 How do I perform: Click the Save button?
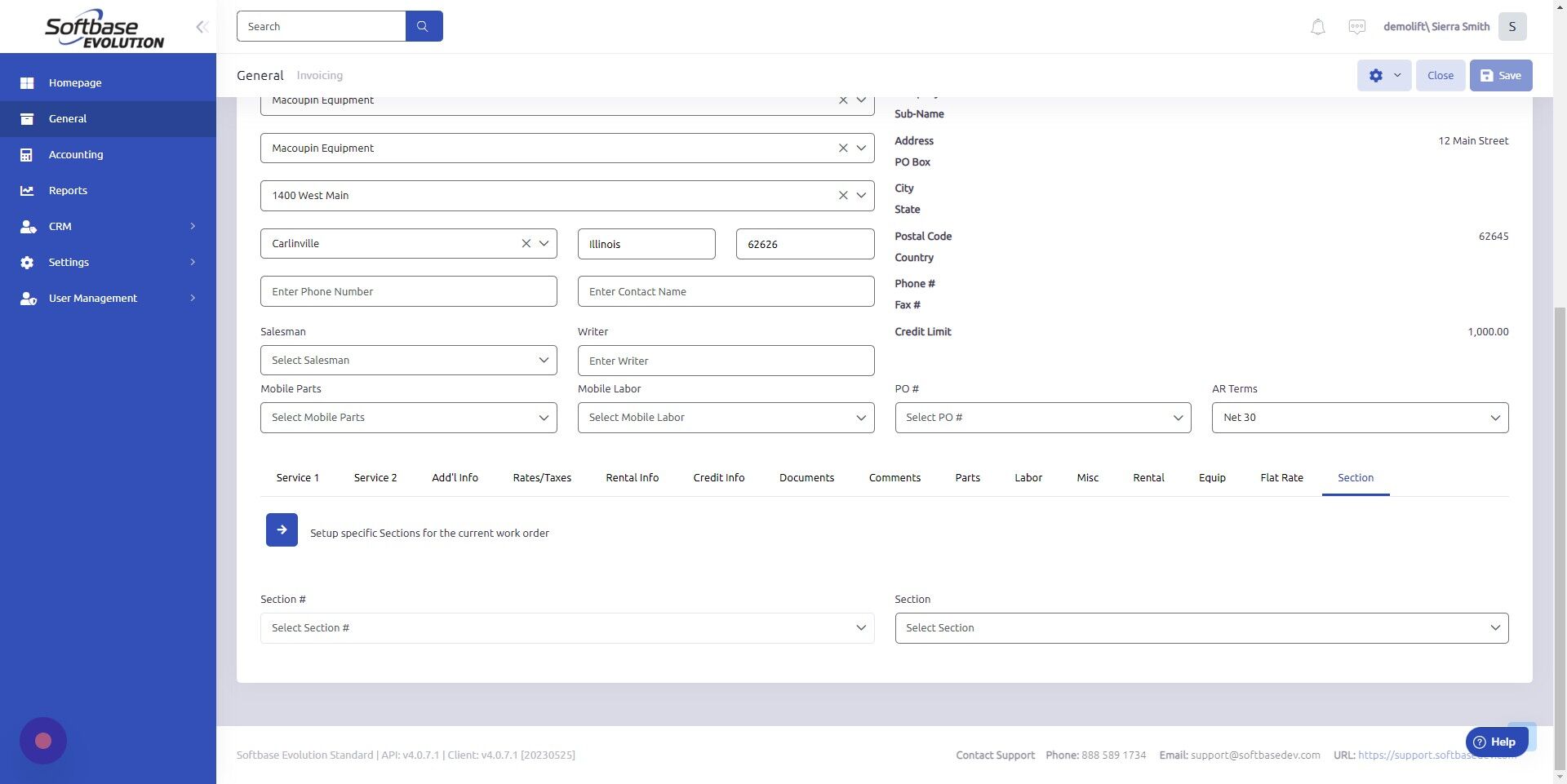click(x=1500, y=75)
